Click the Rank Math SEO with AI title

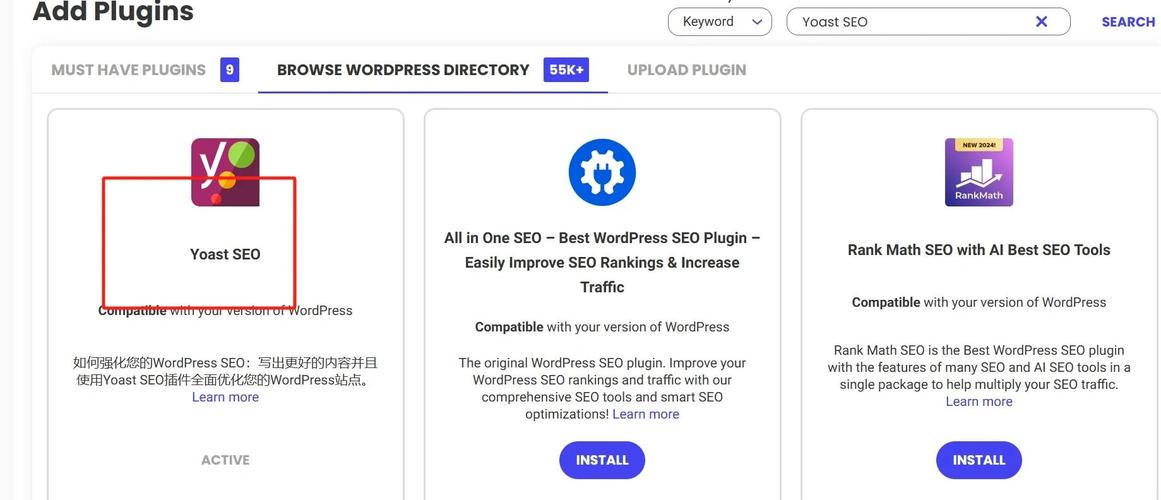tap(979, 250)
